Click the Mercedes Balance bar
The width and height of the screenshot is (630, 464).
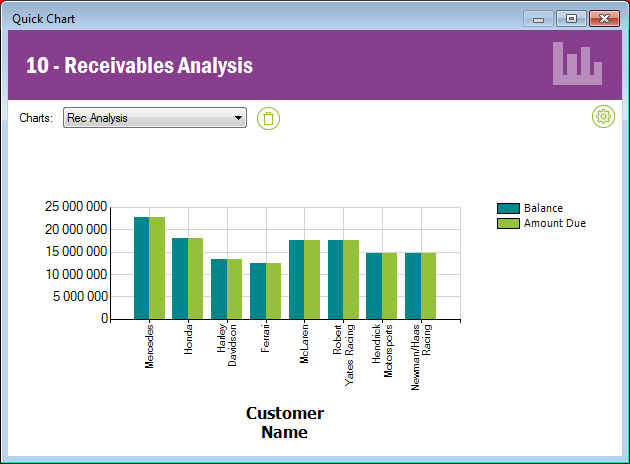click(141, 268)
